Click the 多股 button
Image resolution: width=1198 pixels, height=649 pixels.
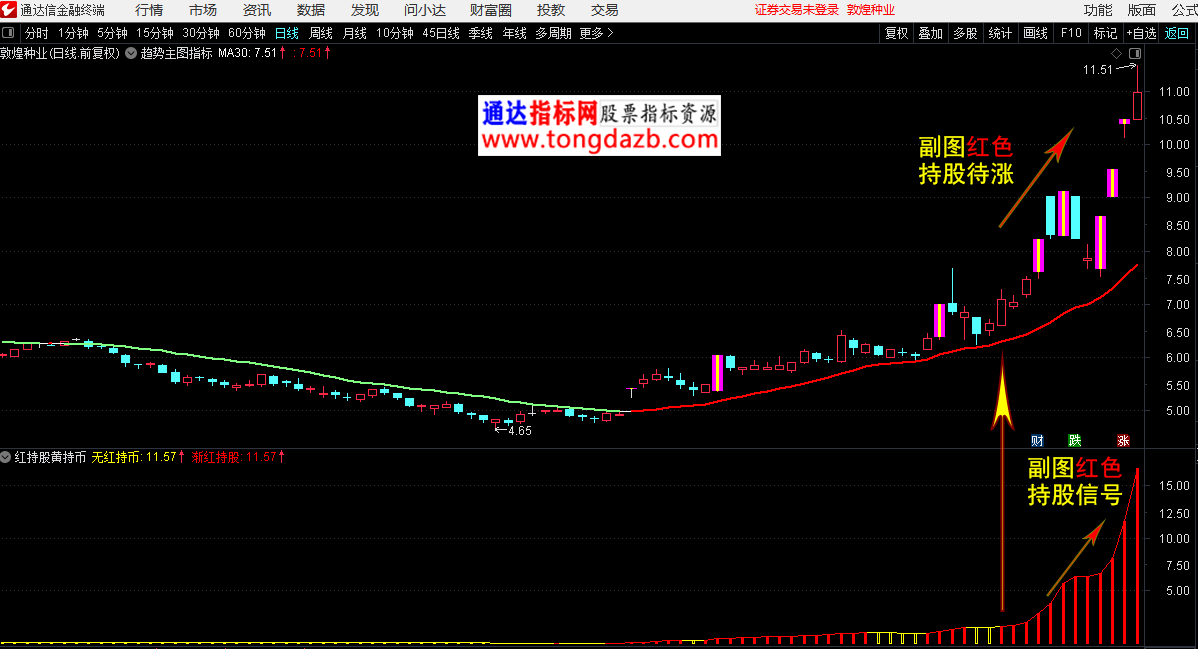tap(966, 33)
